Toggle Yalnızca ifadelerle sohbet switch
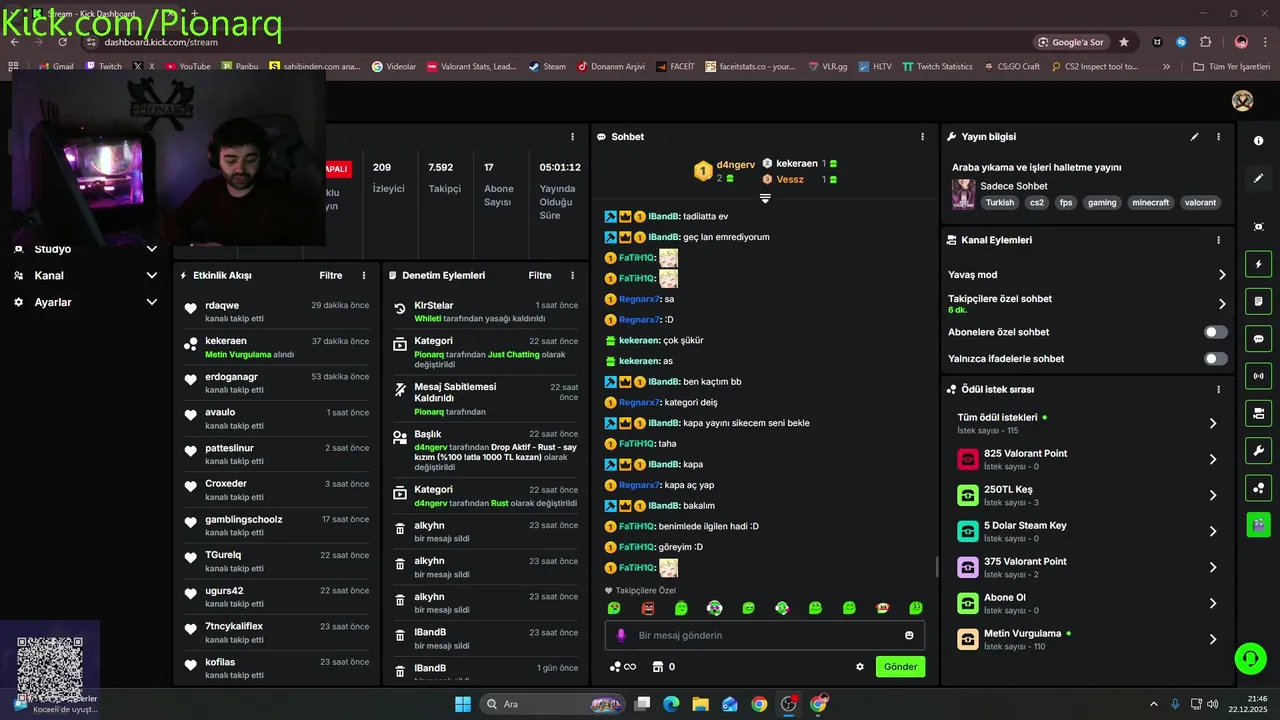1280x720 pixels. tap(1215, 359)
